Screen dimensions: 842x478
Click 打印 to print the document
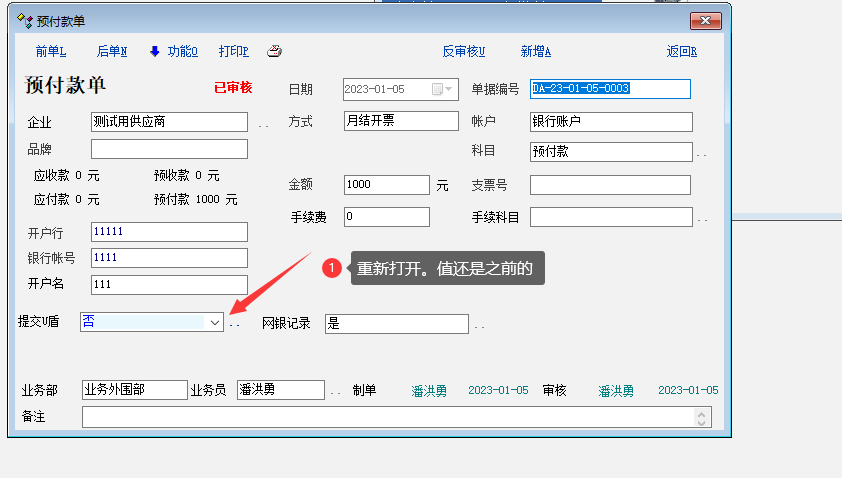coord(234,52)
